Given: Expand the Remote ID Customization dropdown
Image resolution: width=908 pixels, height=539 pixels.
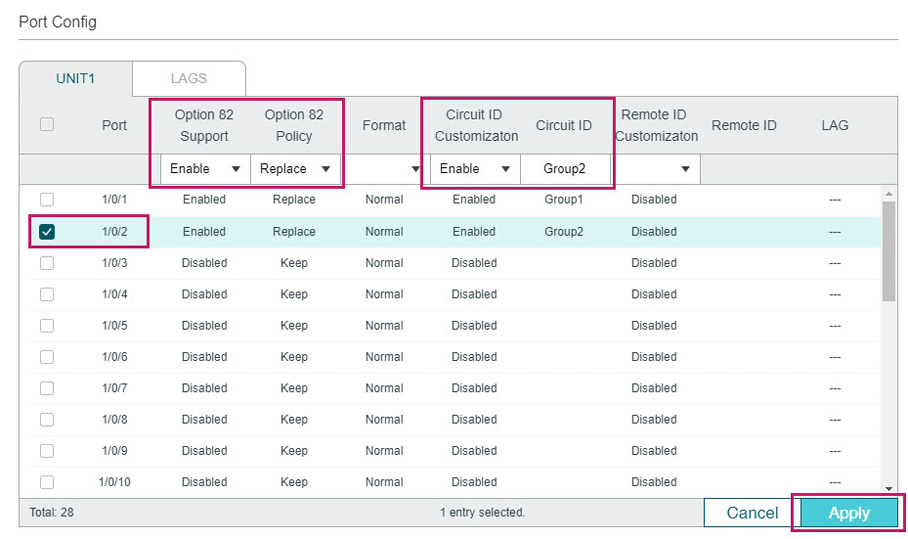Looking at the screenshot, I should (656, 169).
